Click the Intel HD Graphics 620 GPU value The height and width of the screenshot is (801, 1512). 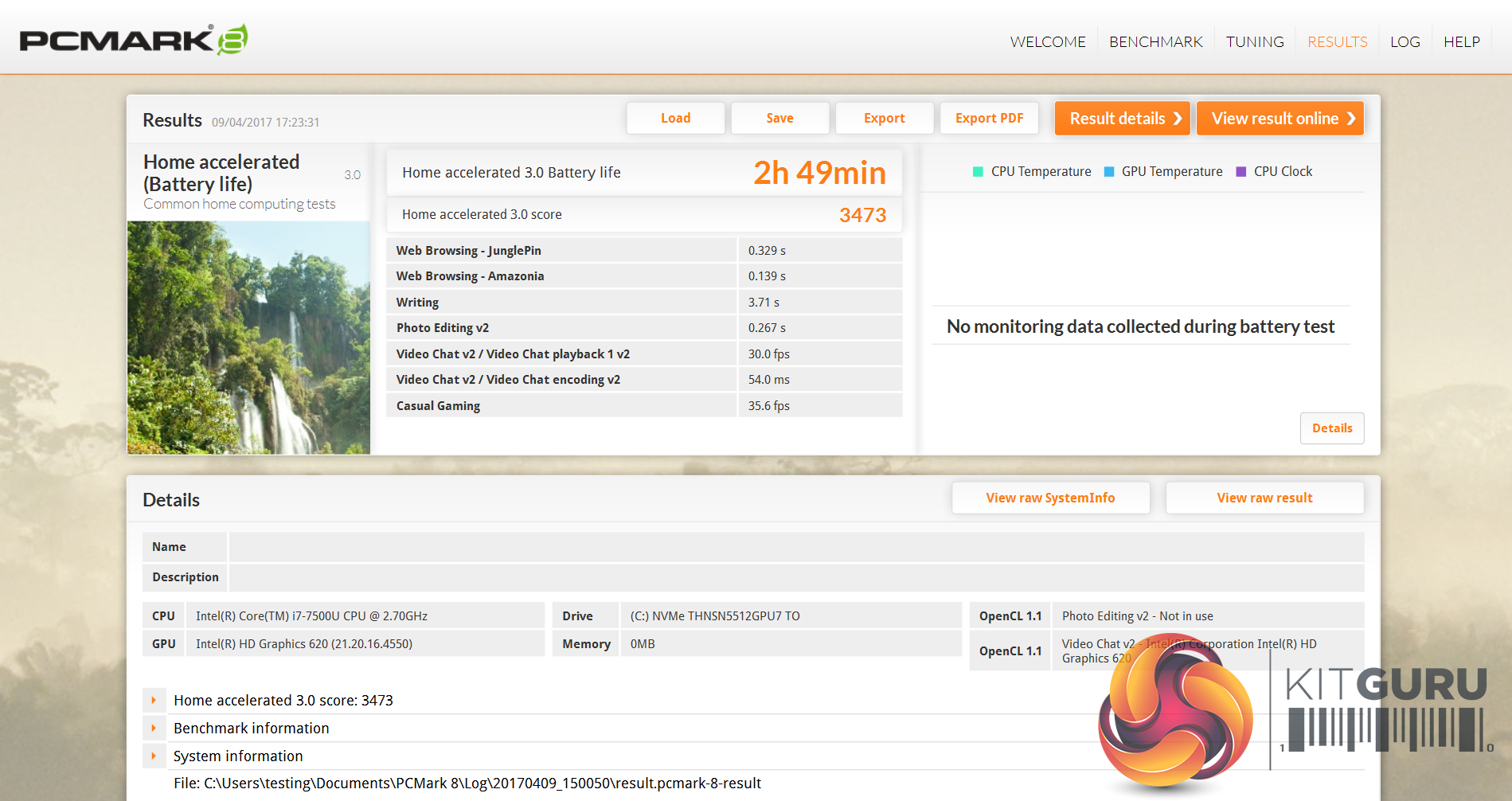(x=304, y=644)
